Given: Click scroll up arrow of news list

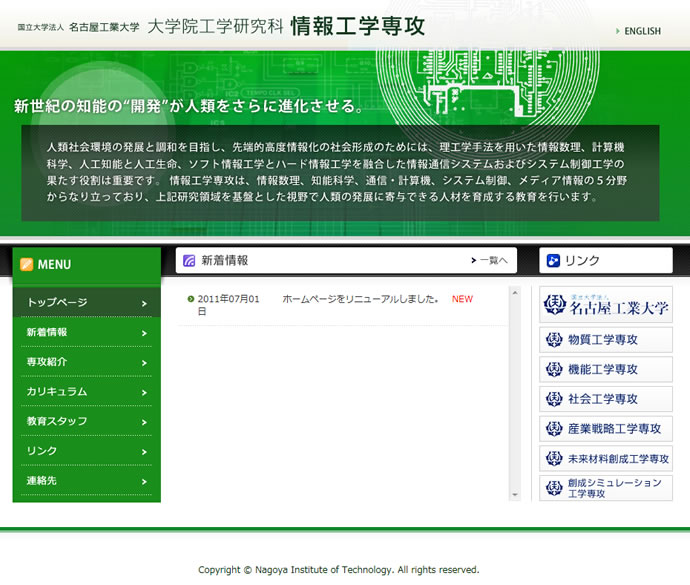Looking at the screenshot, I should coord(515,292).
